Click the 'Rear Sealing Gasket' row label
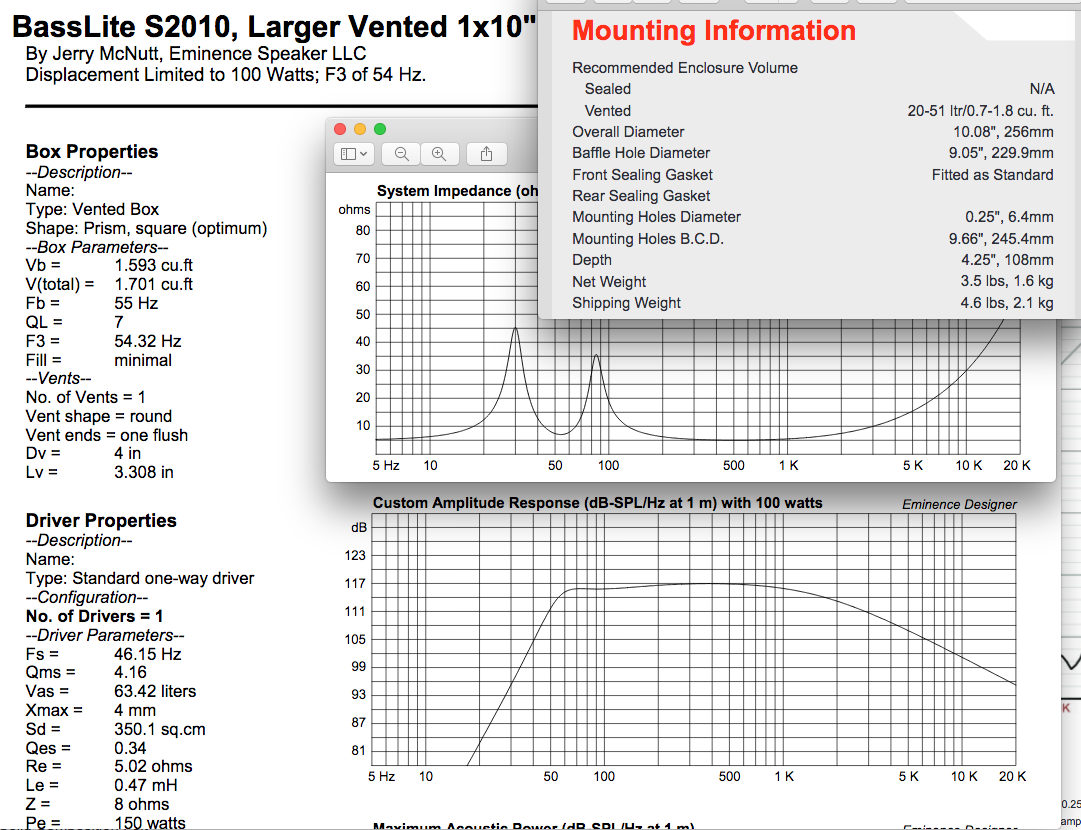The height and width of the screenshot is (830, 1081). [640, 196]
